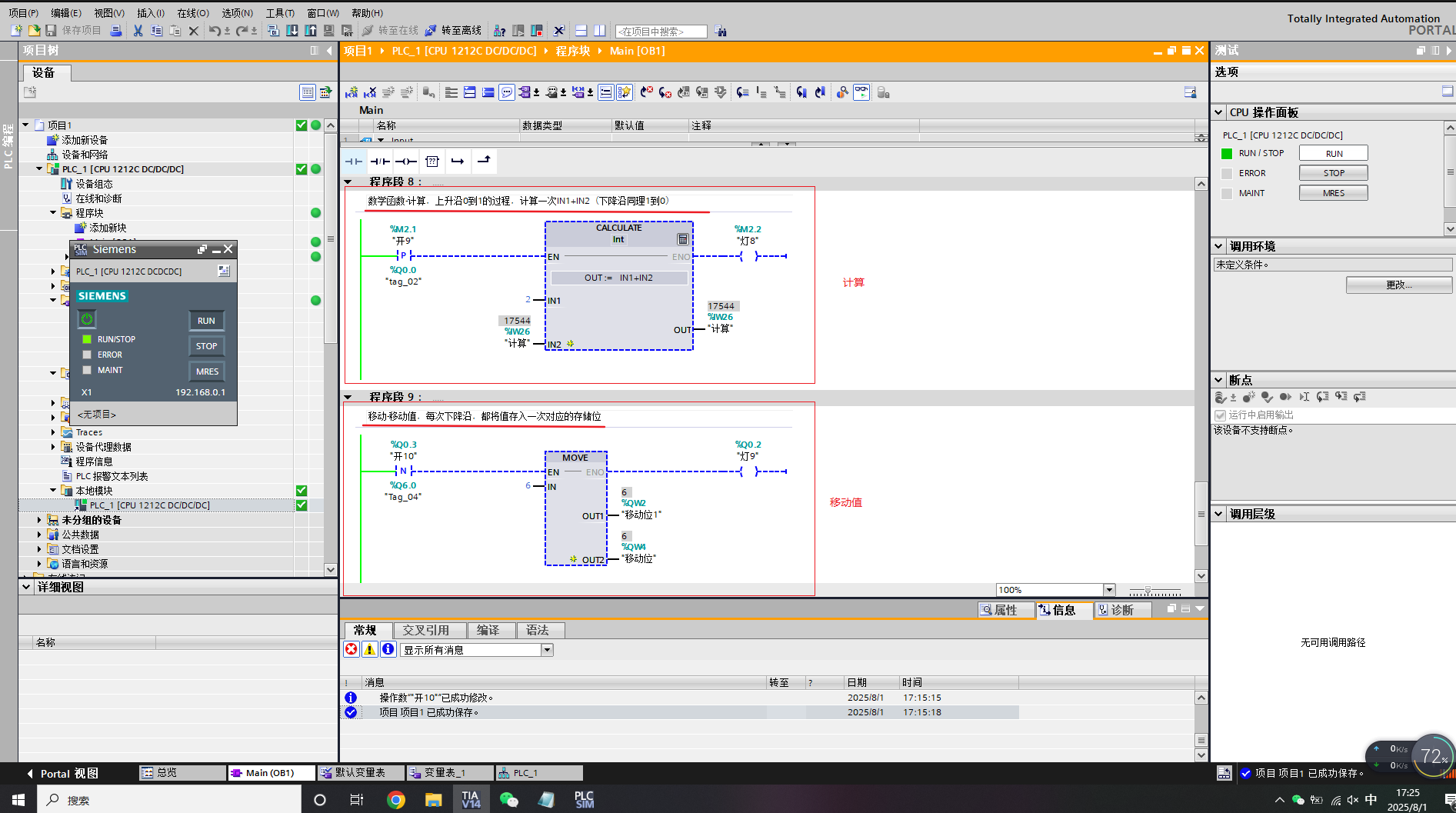This screenshot has width=1456, height=813.
Task: Click the copy icon in main toolbar
Action: (156, 31)
